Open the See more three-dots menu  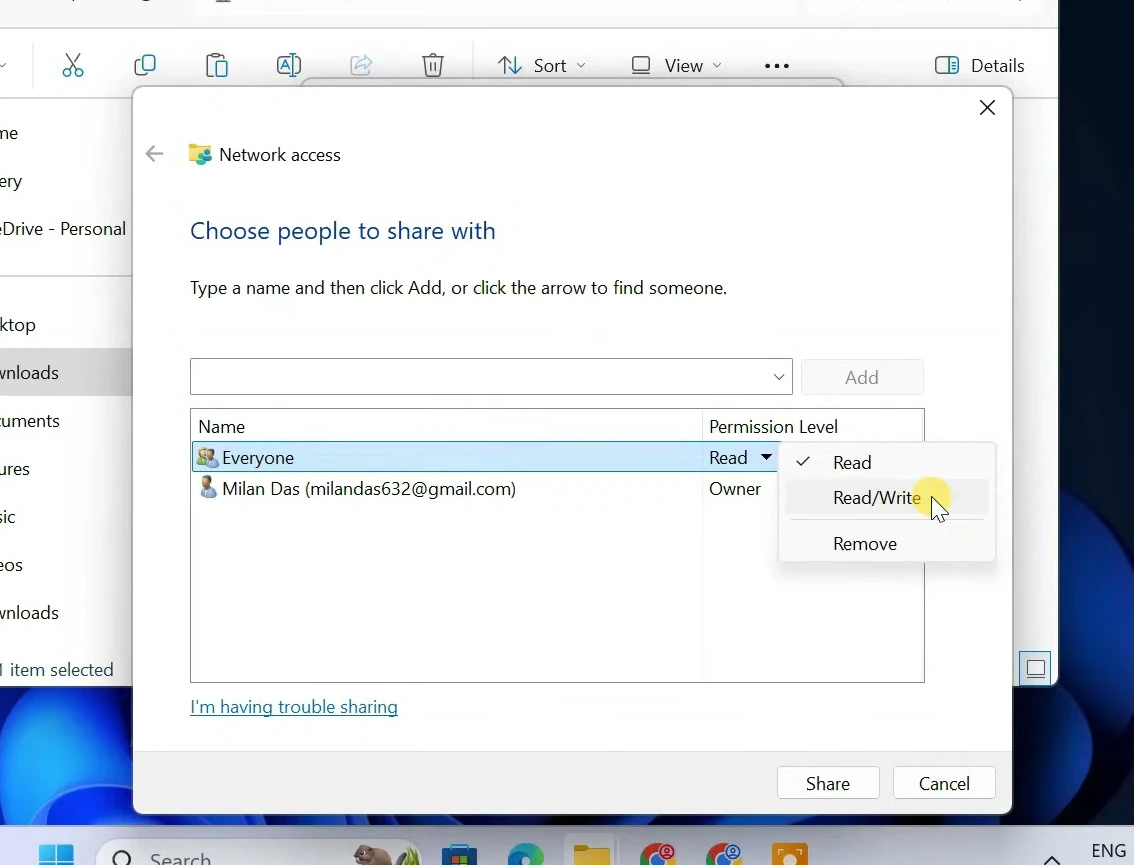777,66
